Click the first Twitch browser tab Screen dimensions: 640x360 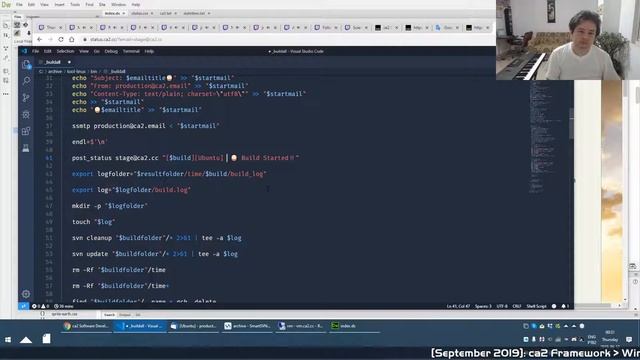(x=50, y=27)
